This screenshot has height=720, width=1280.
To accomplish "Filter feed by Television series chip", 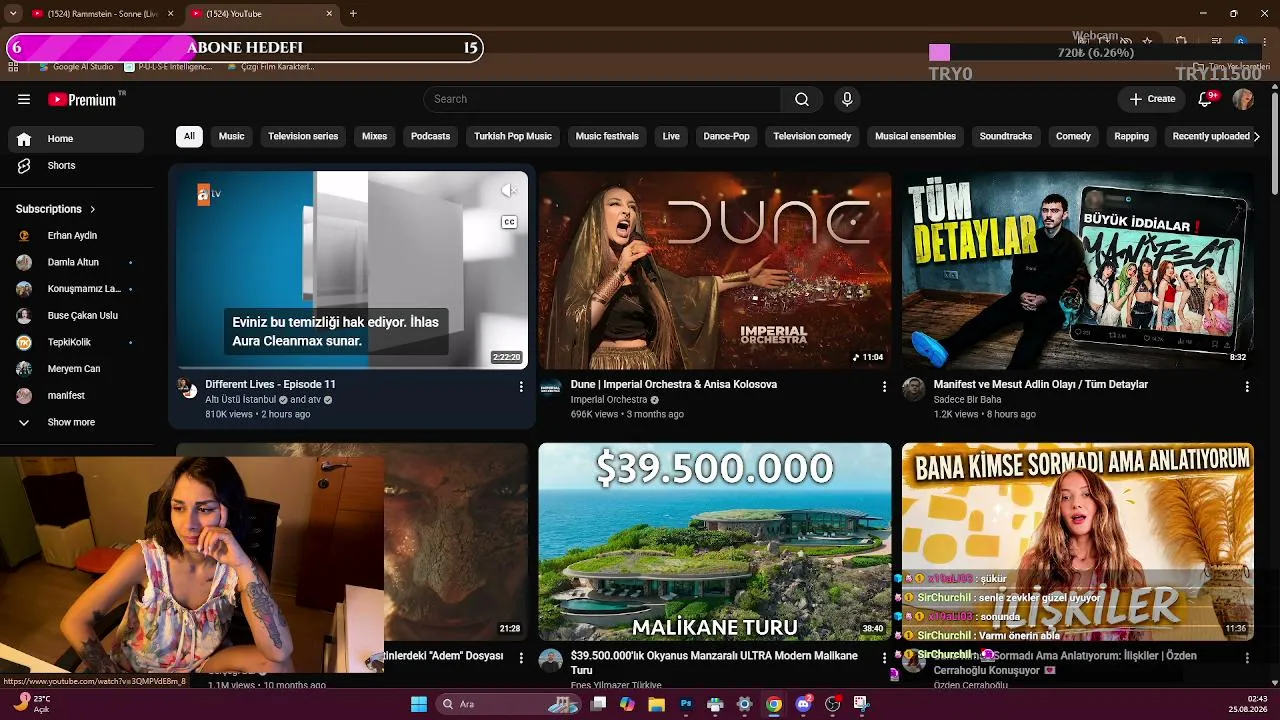I will click(303, 136).
